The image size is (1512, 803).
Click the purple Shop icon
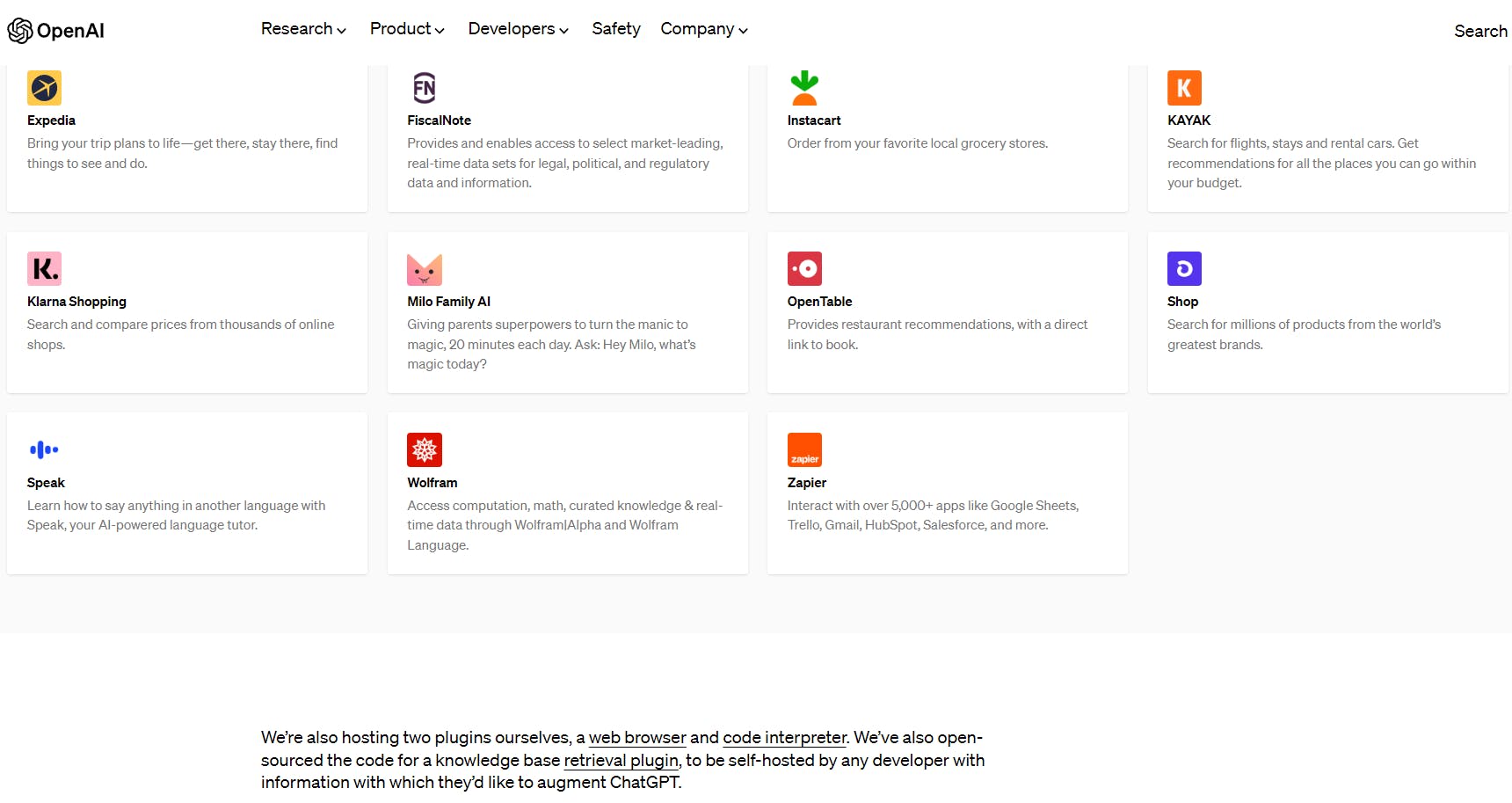1184,269
